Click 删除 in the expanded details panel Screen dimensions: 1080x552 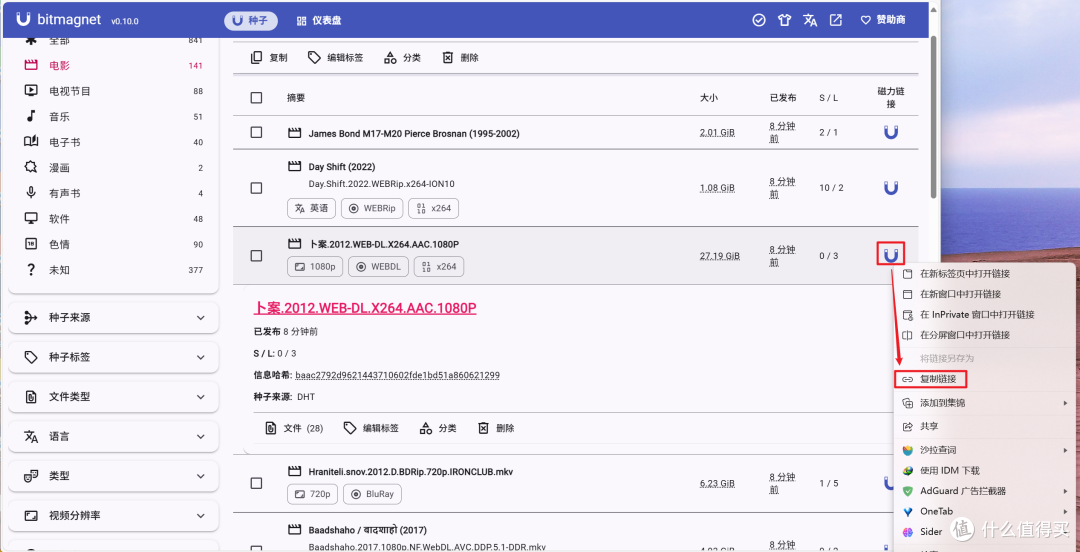click(x=496, y=428)
